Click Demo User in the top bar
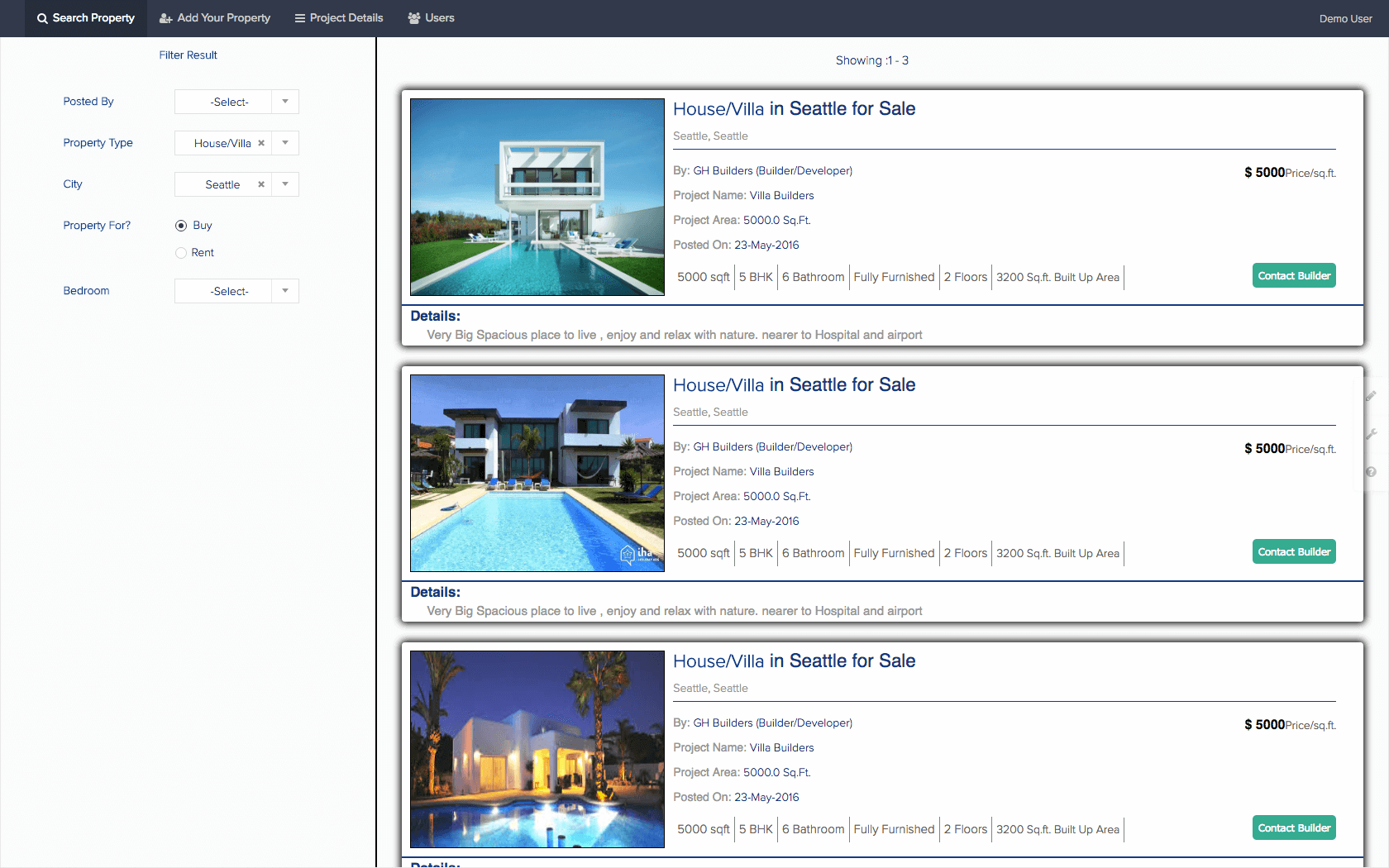The width and height of the screenshot is (1389, 868). coord(1345,19)
